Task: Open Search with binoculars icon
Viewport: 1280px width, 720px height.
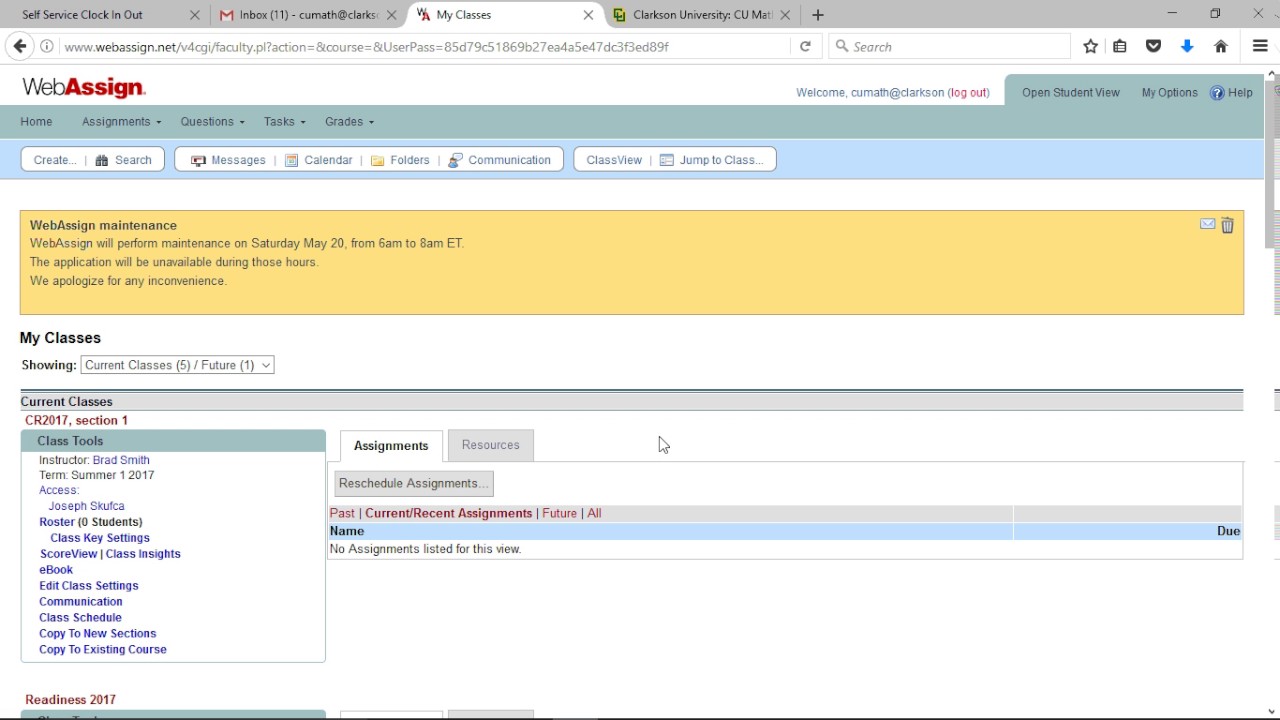Action: [x=123, y=160]
